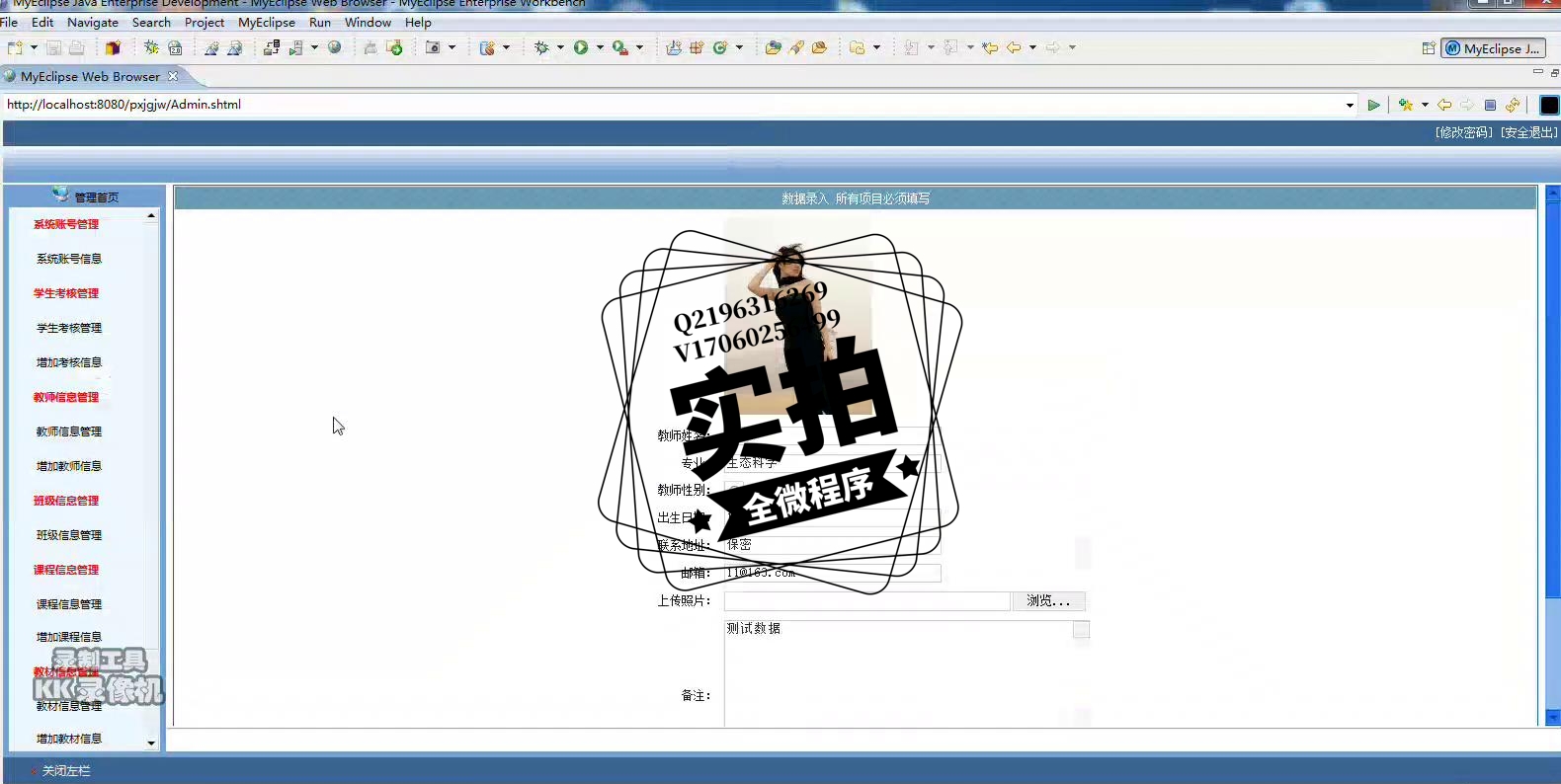Expand the URL address history dropdown
The height and width of the screenshot is (784, 1561).
(x=1350, y=105)
